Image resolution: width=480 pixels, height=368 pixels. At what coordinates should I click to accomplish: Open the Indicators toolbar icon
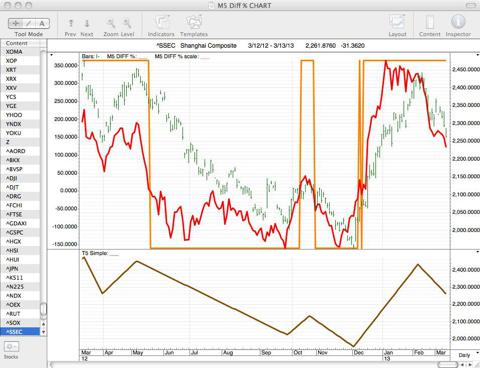coord(162,22)
